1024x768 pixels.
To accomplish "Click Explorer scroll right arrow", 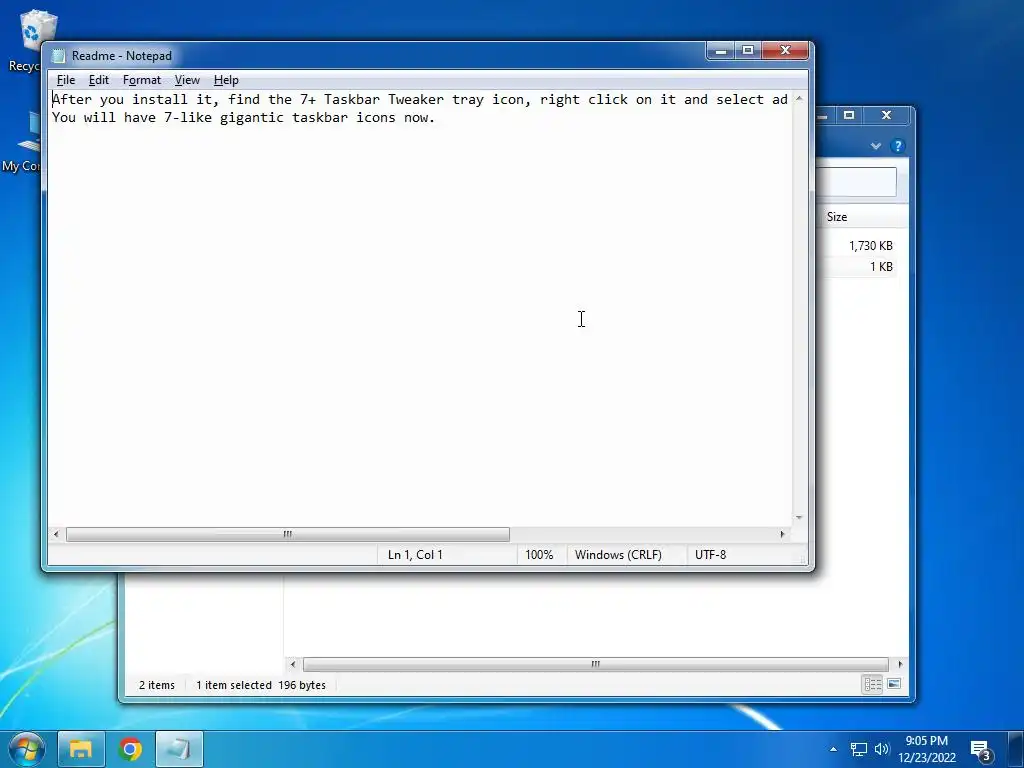I will [x=901, y=664].
